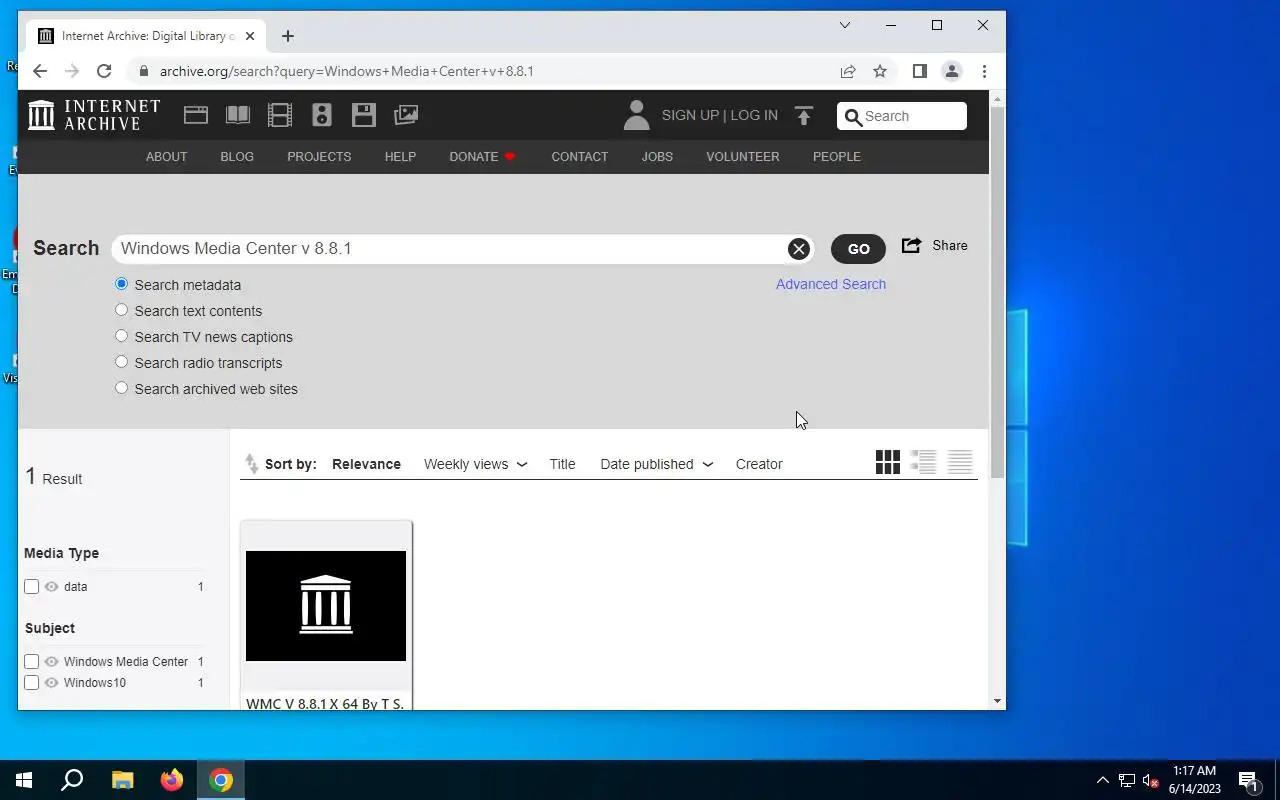Open Chrome side panel icon
Image resolution: width=1280 pixels, height=800 pixels.
click(920, 71)
